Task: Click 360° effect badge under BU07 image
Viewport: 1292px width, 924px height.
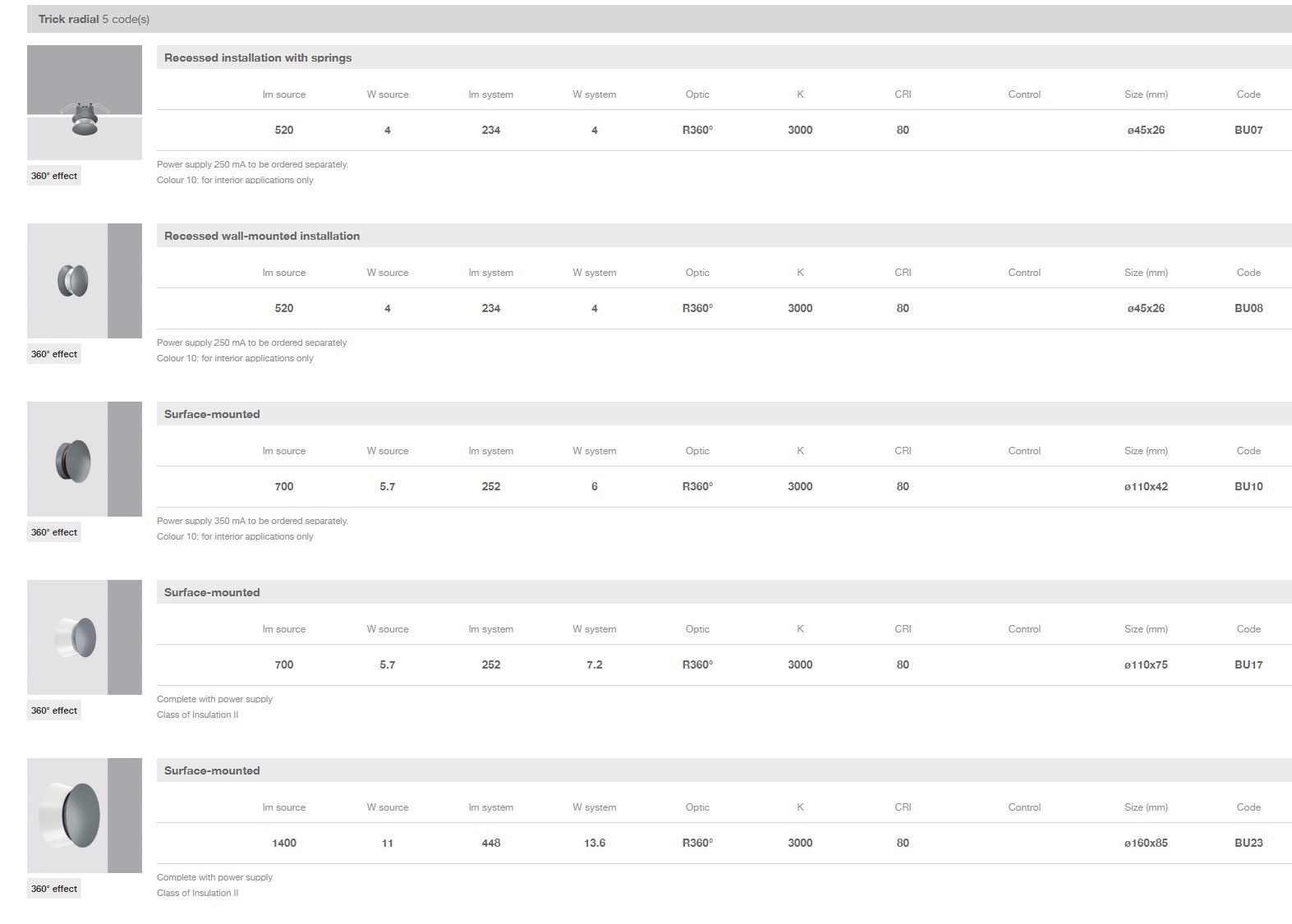Action: pyautogui.click(x=54, y=176)
